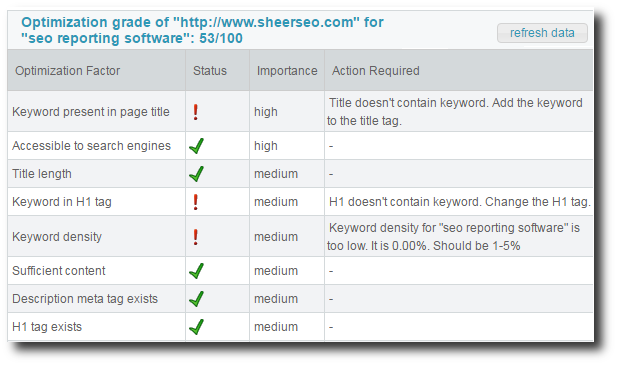Viewport: 617px width, 365px height.
Task: Click the 'Sufficient content' factor label
Action: (59, 271)
